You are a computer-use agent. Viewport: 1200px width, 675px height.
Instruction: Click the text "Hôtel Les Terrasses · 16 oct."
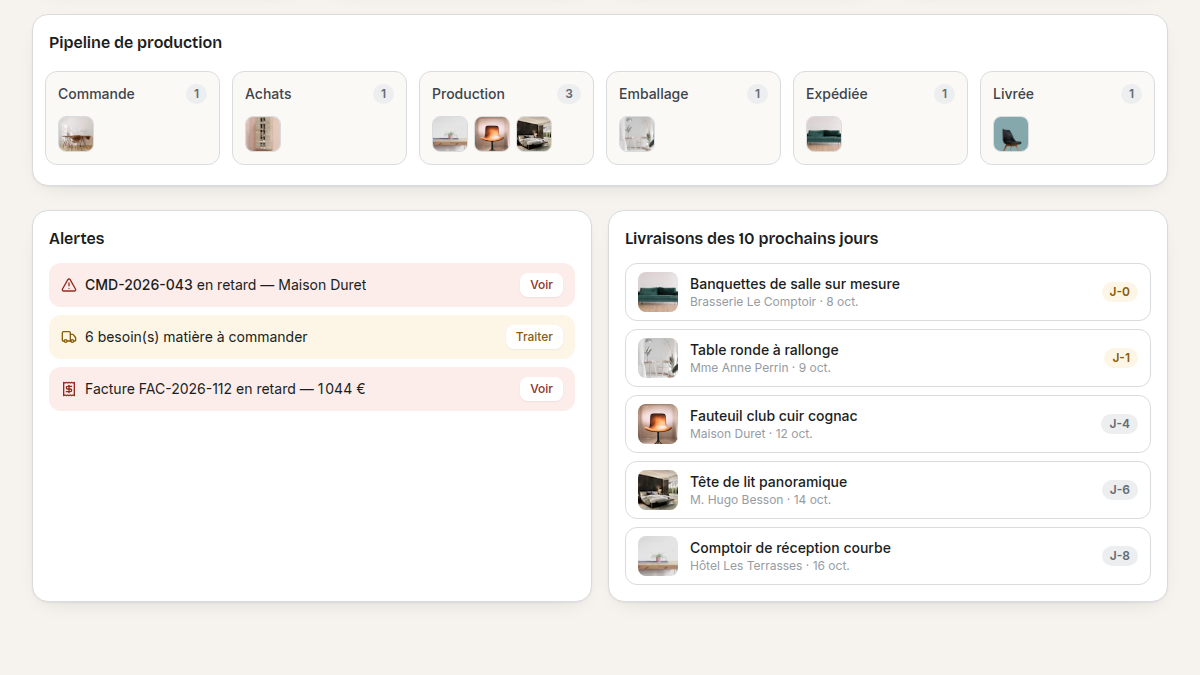coord(770,566)
